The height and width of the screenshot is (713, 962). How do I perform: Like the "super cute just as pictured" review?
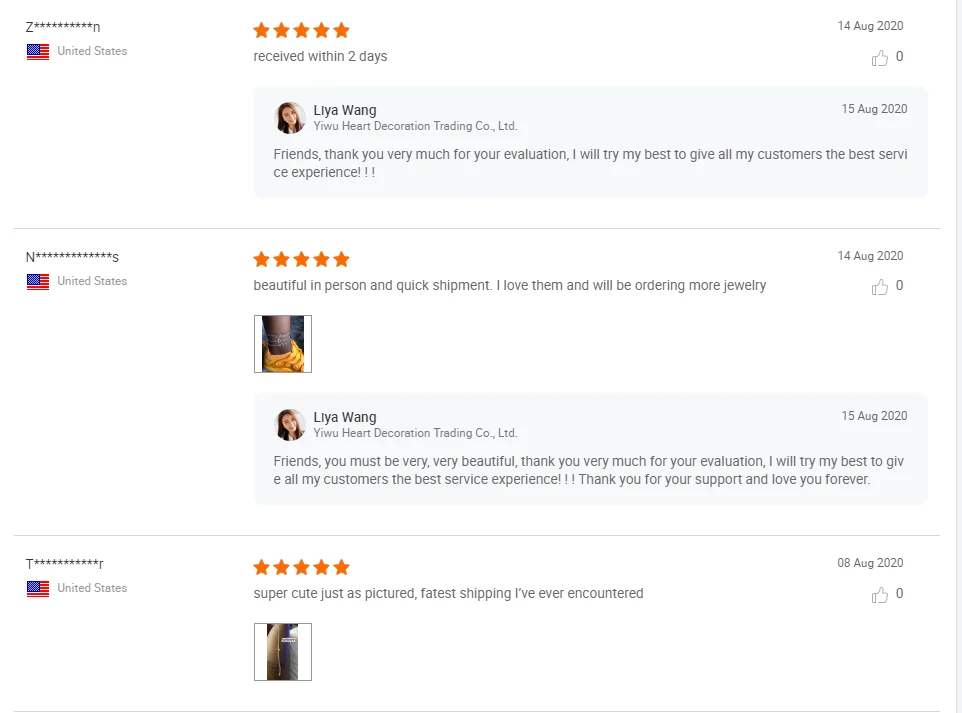(880, 595)
